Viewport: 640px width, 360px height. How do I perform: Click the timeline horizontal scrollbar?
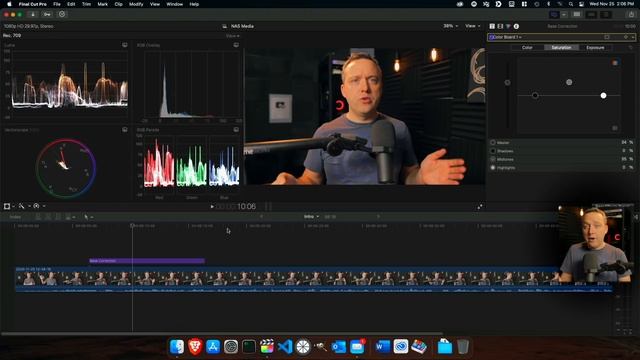(x=222, y=334)
